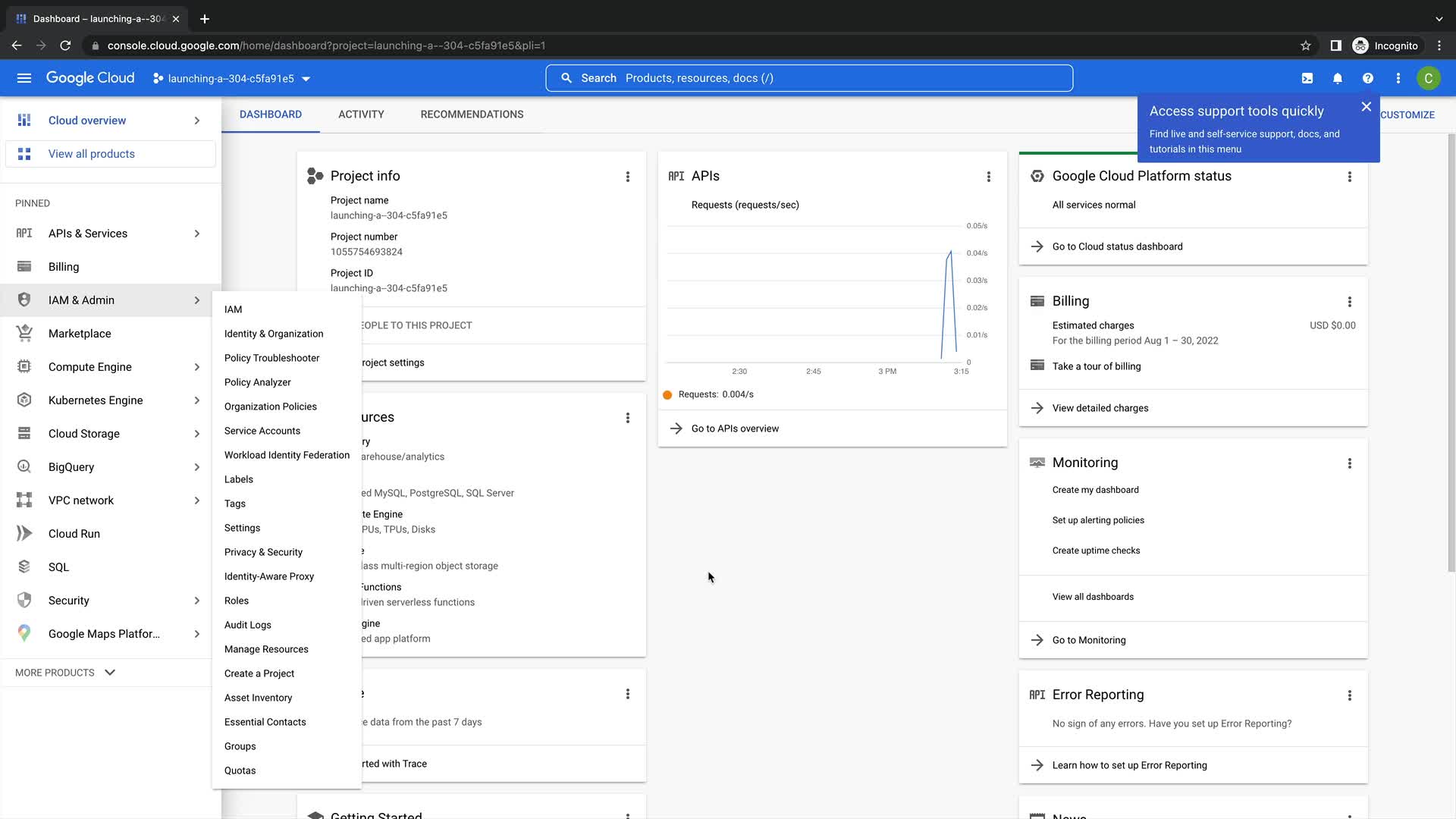Click the green account avatar

click(x=1429, y=78)
